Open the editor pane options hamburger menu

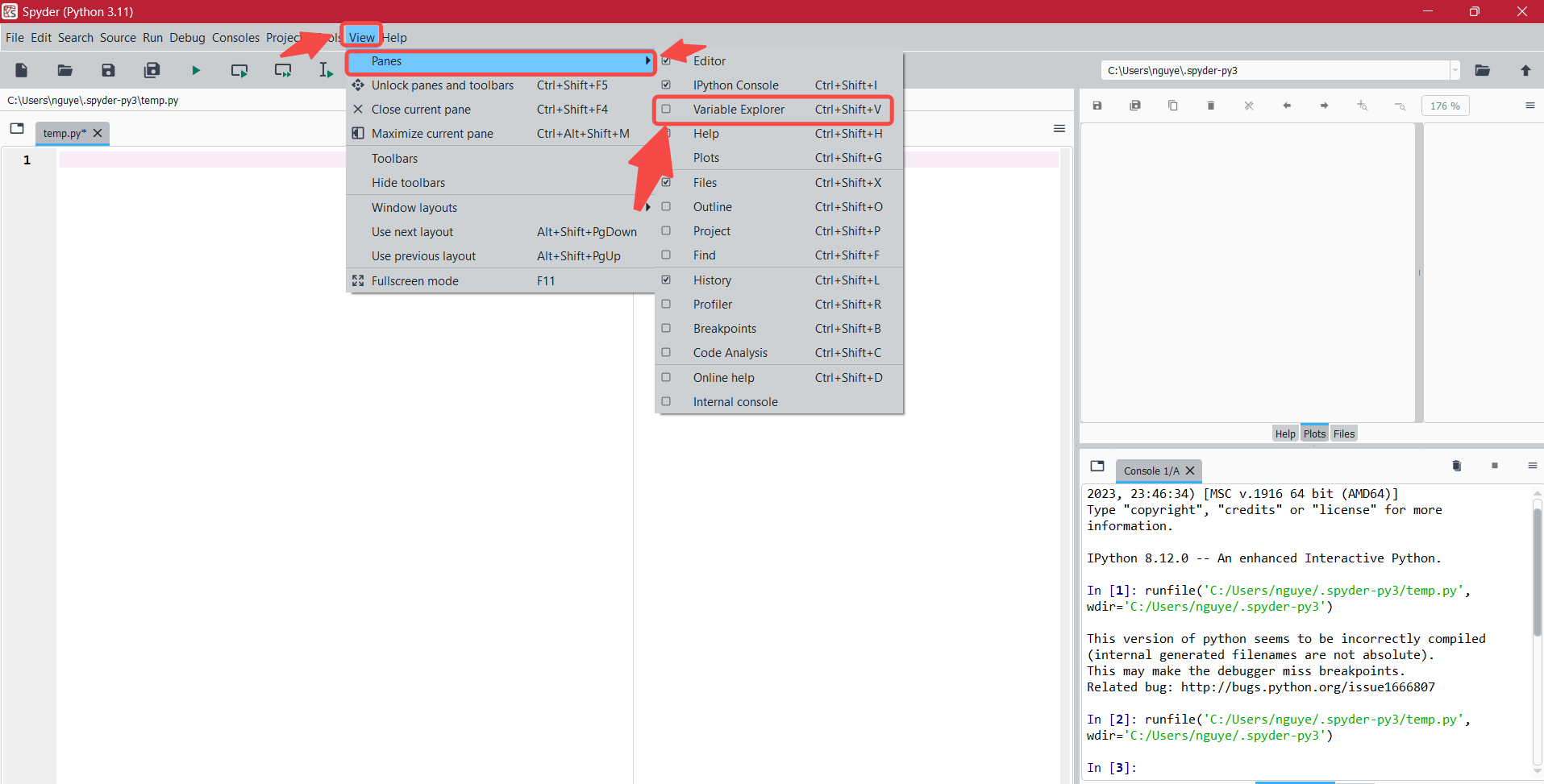tap(1059, 129)
